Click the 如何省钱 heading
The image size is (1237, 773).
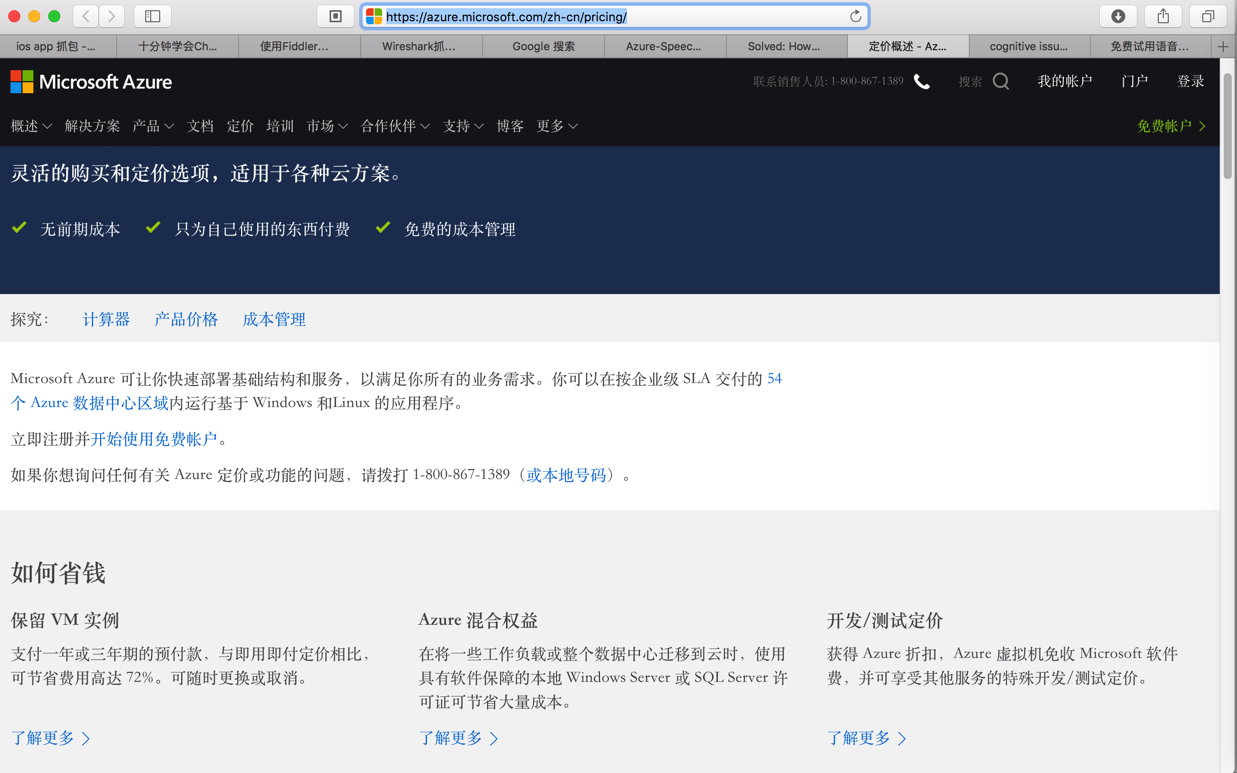click(58, 573)
